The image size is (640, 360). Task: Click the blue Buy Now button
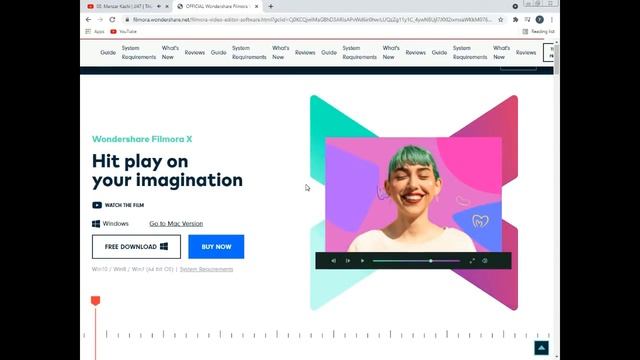click(216, 247)
